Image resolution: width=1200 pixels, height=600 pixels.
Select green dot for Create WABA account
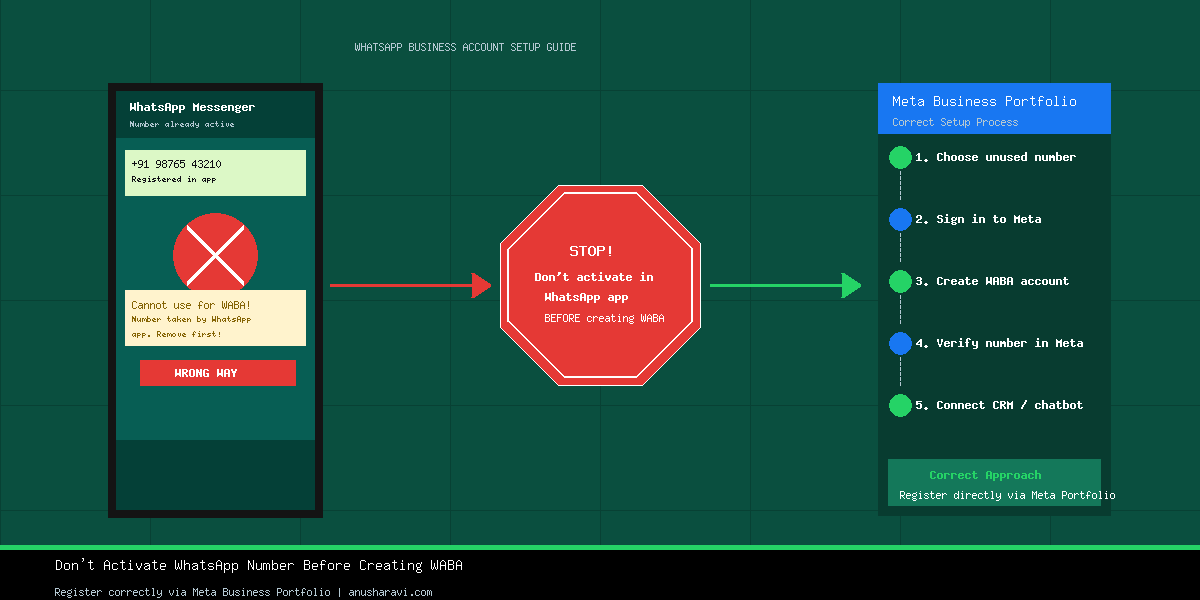pos(900,281)
